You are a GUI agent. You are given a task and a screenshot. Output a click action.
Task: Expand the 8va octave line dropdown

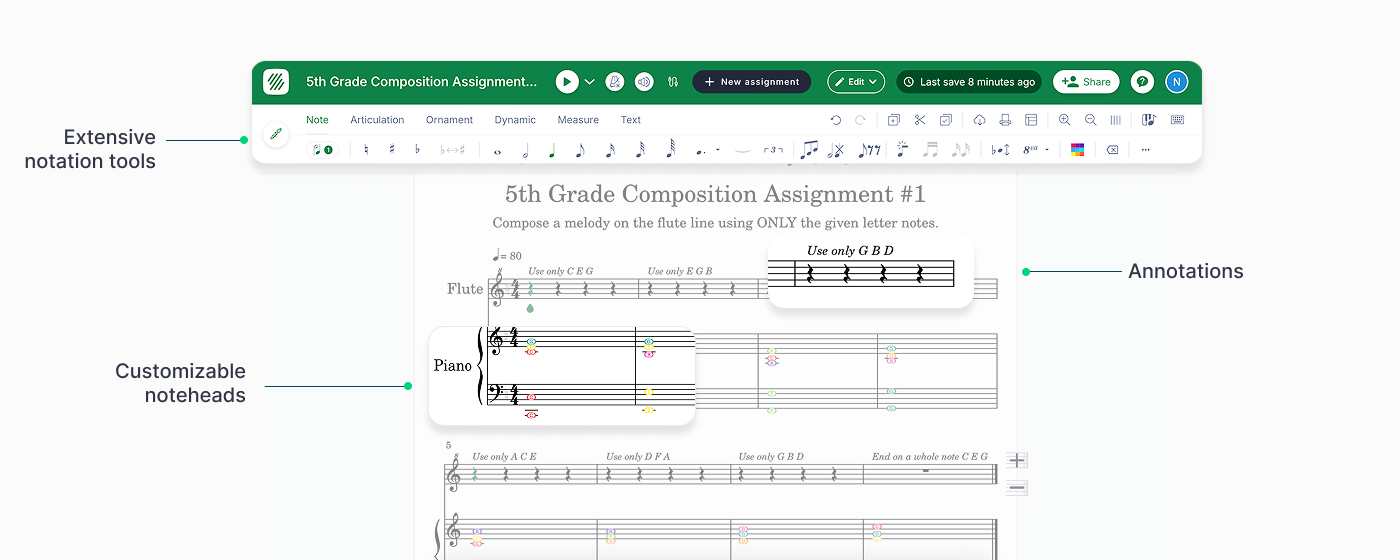coord(1047,150)
